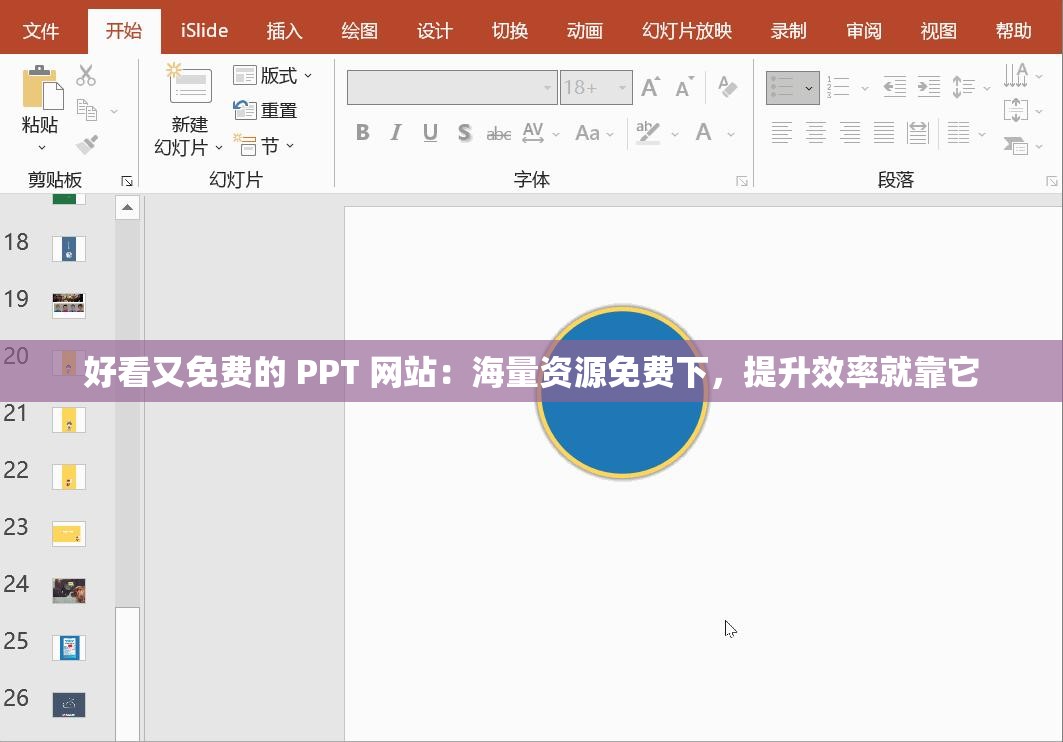Image resolution: width=1063 pixels, height=742 pixels.
Task: Click the Paste 粘贴 button
Action: coord(42,95)
